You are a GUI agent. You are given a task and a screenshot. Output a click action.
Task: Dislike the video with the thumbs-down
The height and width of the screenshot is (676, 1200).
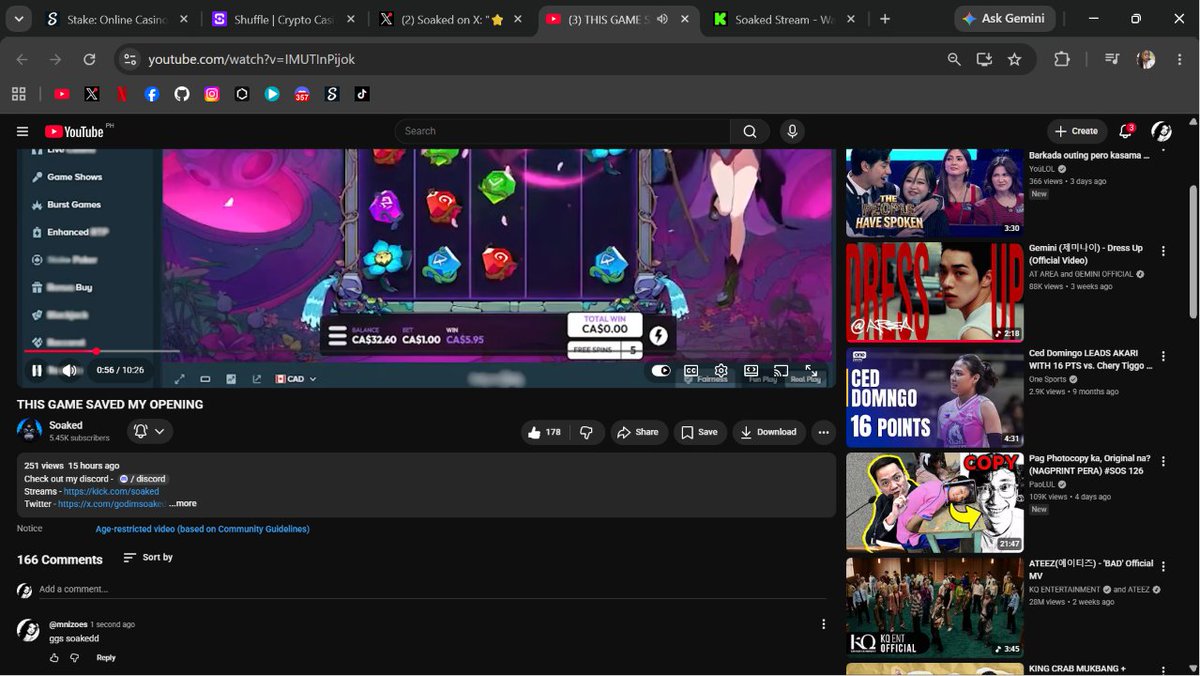coord(587,432)
